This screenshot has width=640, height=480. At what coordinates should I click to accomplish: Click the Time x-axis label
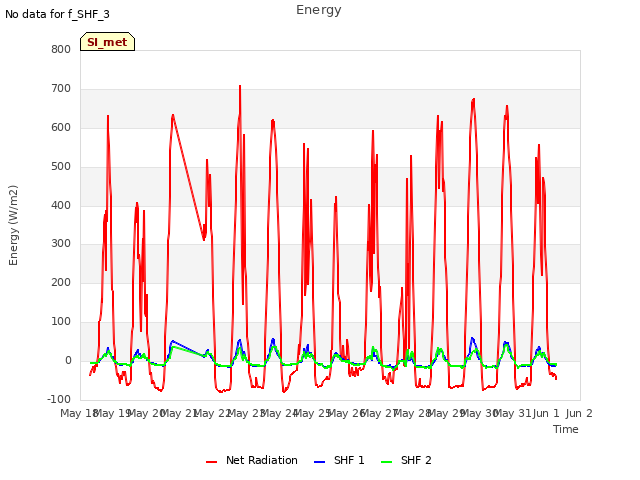[x=566, y=429]
